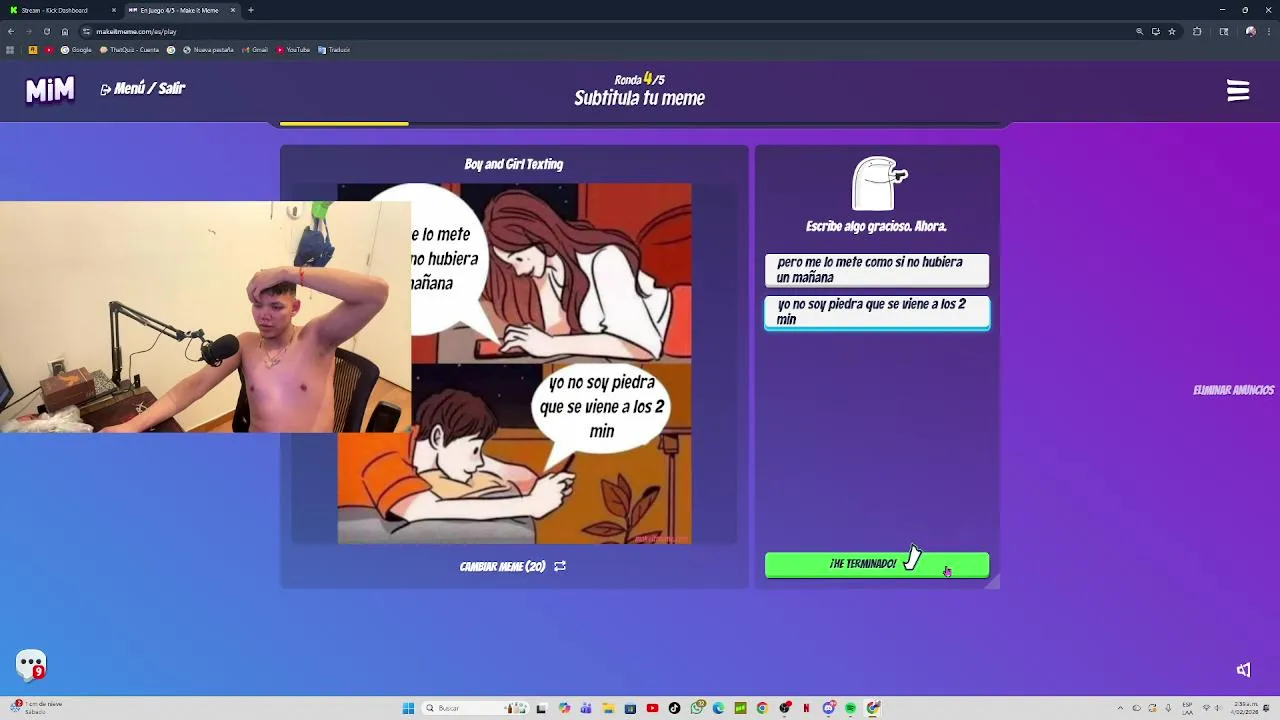Click the swap arrows icon beside Cambiar meme
Image resolution: width=1280 pixels, height=720 pixels.
click(560, 566)
